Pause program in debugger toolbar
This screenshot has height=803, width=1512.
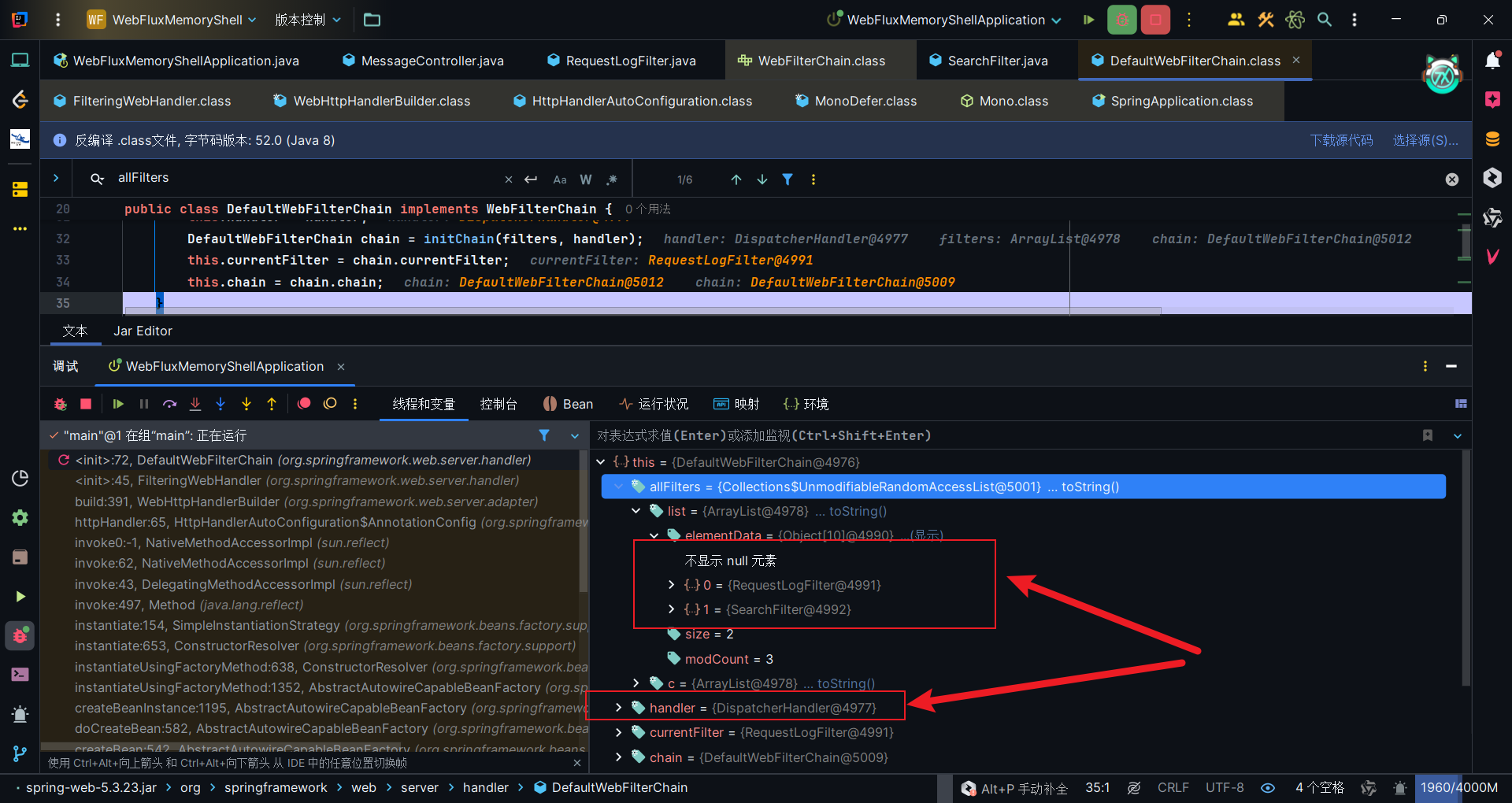click(144, 404)
